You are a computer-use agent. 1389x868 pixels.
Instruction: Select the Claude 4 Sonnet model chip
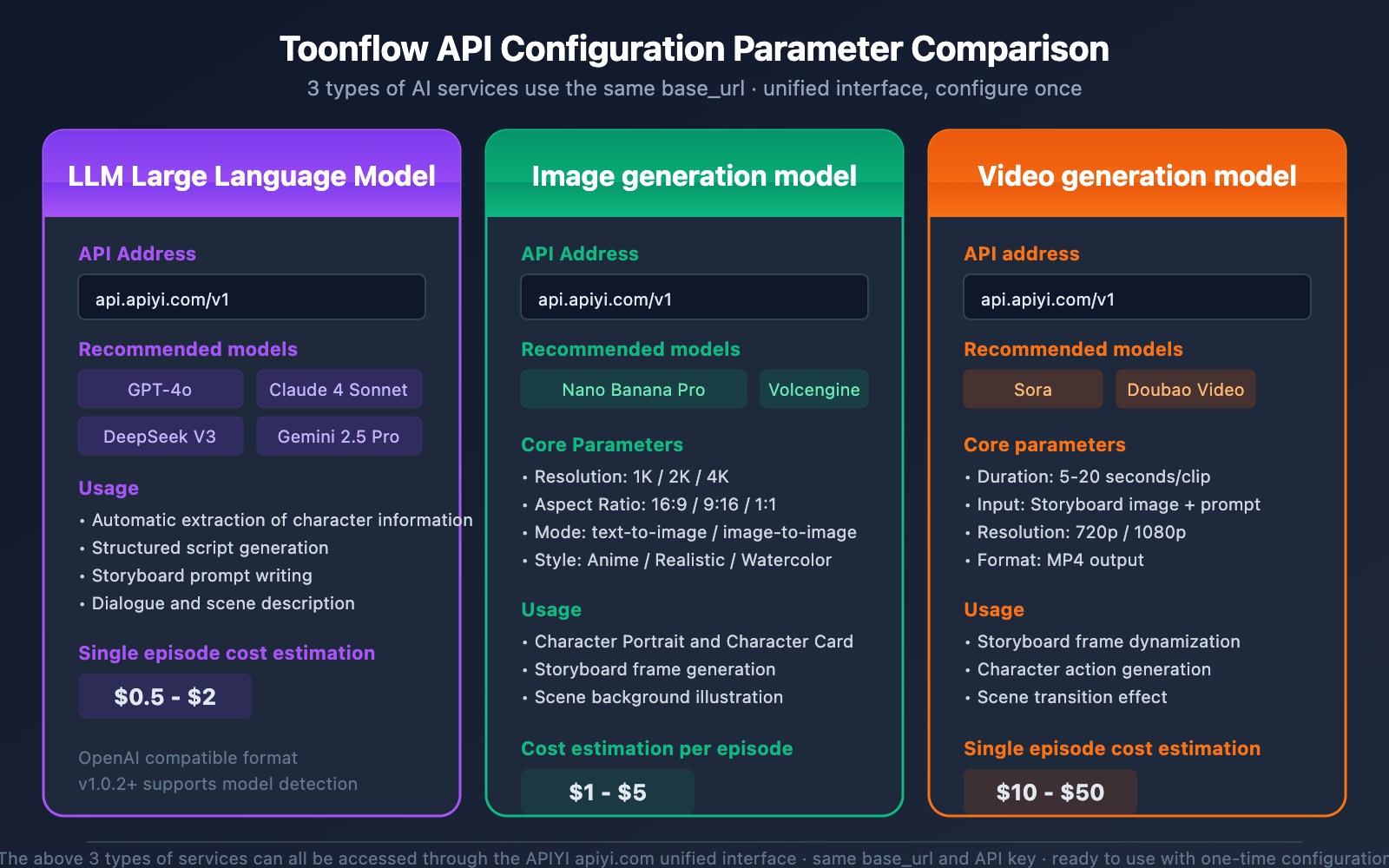click(x=339, y=389)
